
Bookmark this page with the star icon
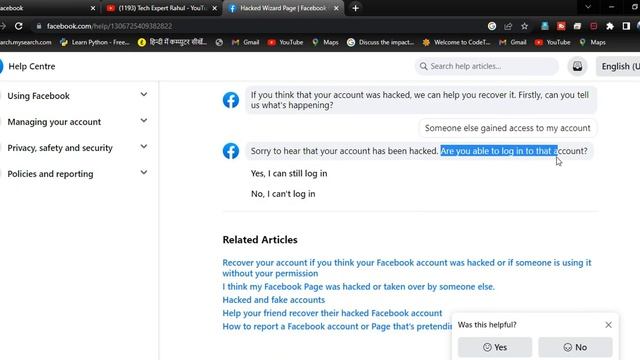pyautogui.click(x=524, y=26)
